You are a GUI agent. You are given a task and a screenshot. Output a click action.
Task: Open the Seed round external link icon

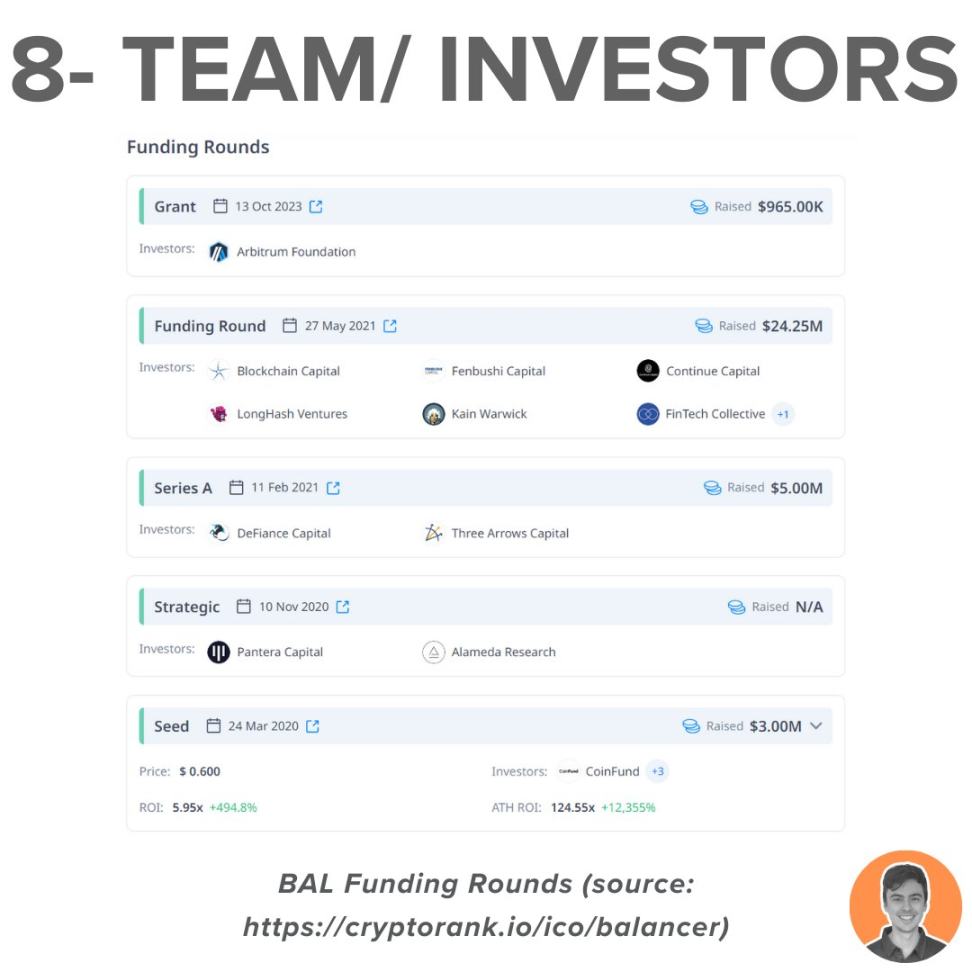pyautogui.click(x=313, y=726)
